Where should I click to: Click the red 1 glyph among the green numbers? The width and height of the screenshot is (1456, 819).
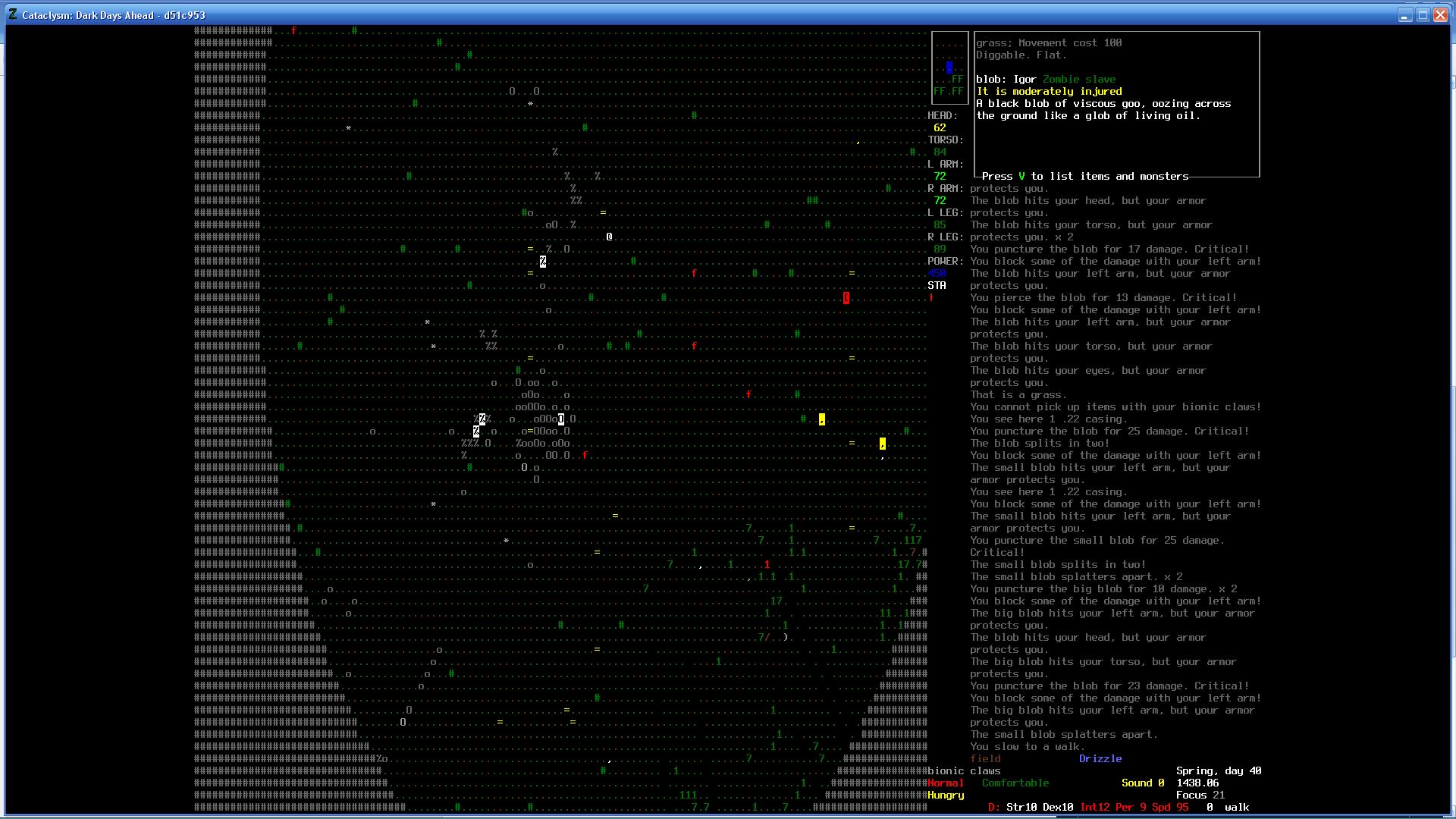pos(767,565)
